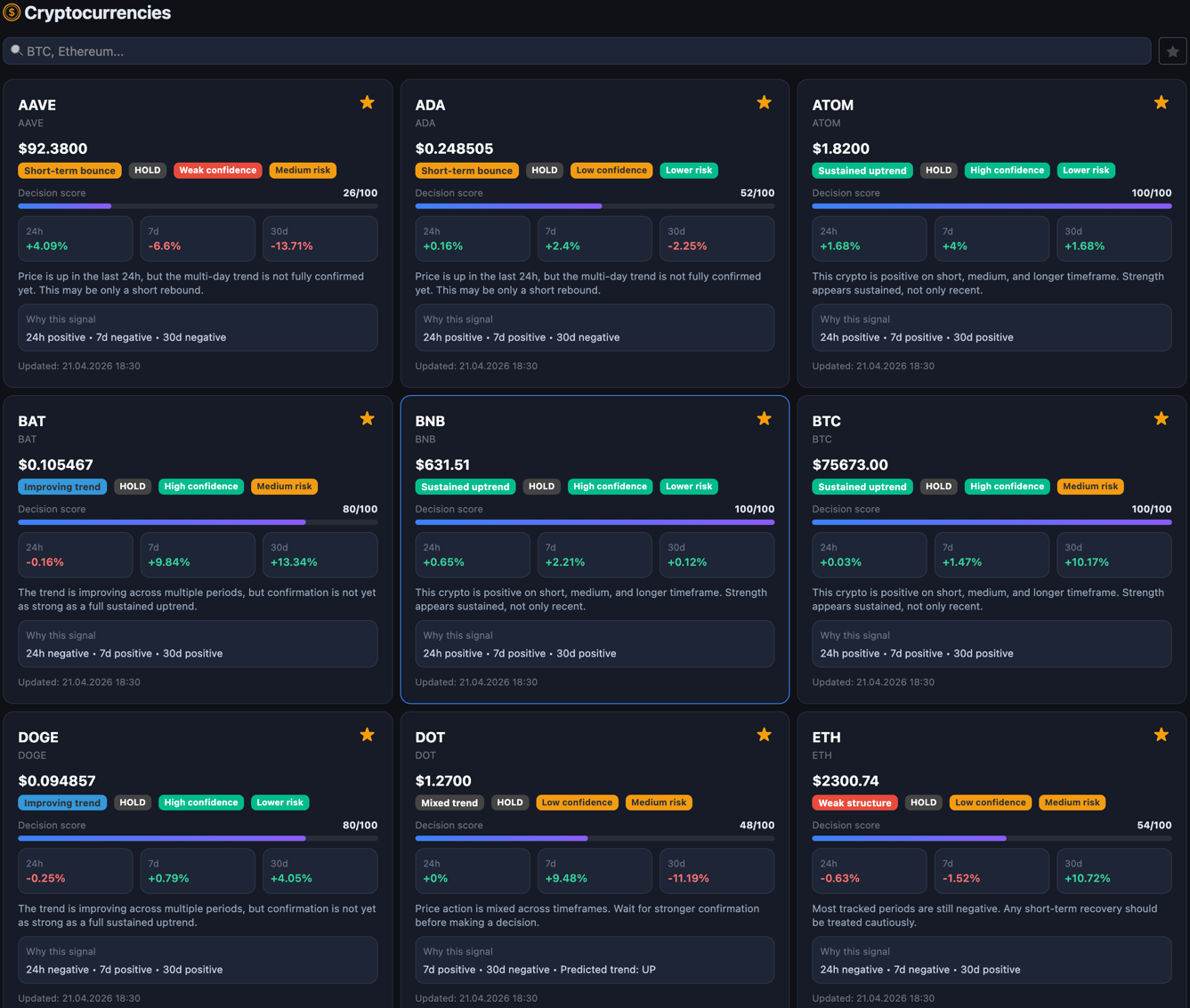Click the ETH price $2300.74

click(x=846, y=780)
